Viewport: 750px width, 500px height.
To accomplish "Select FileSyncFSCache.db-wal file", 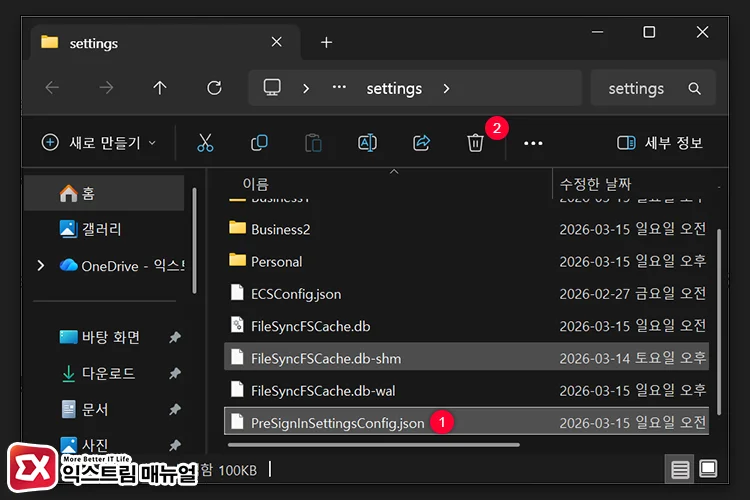I will click(x=466, y=390).
